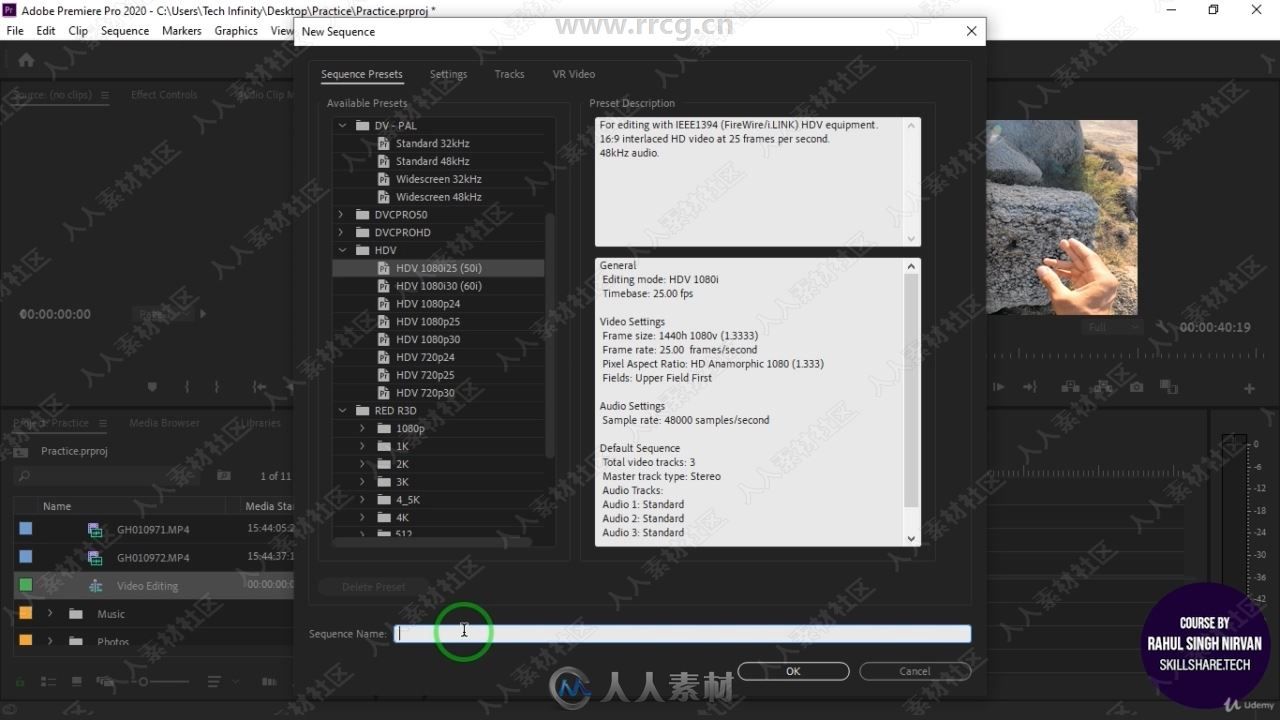Collapse the DV - PAL preset folder
Image resolution: width=1280 pixels, height=720 pixels.
[341, 126]
